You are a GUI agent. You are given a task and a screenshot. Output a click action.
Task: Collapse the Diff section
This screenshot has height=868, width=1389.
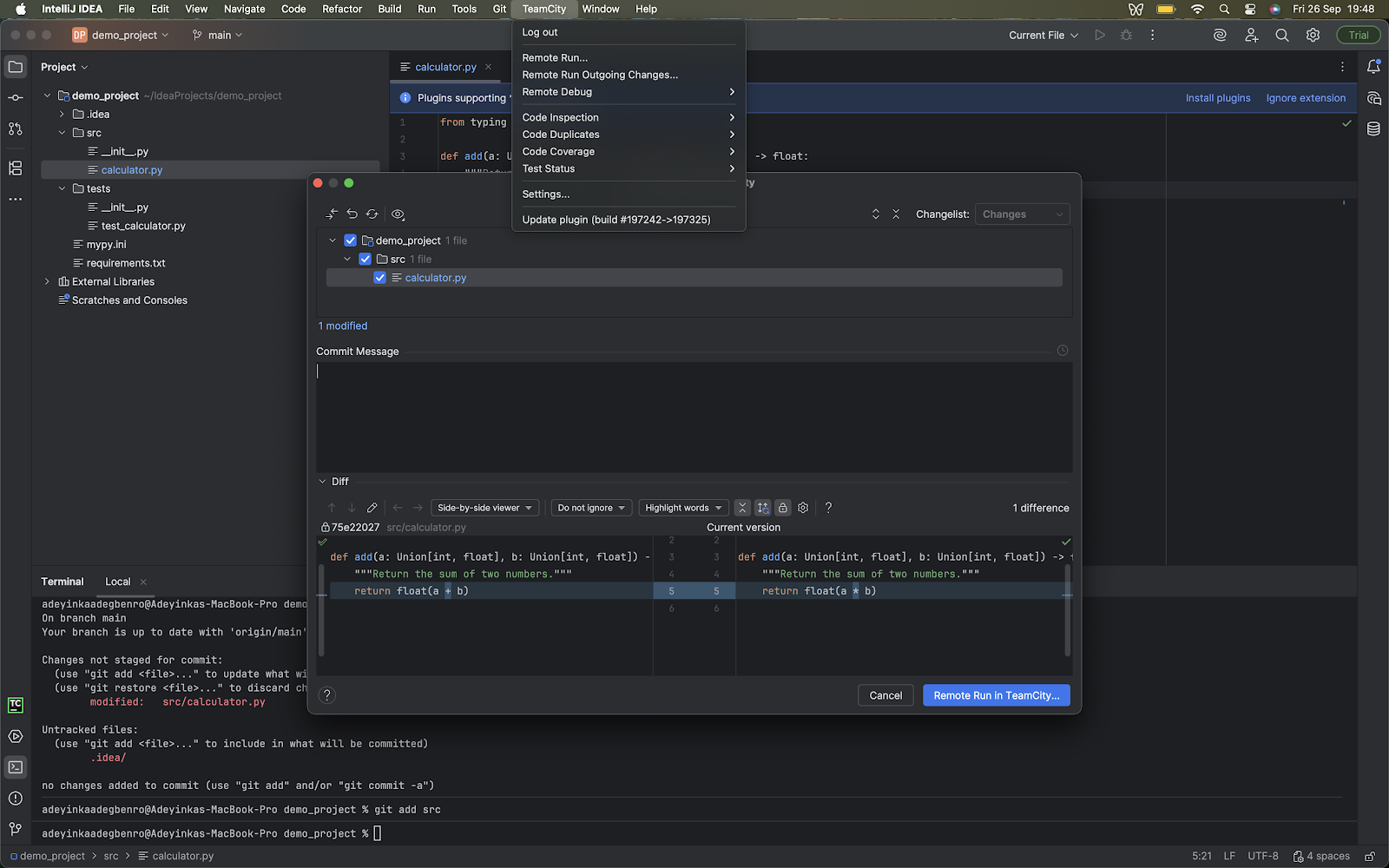coord(323,482)
